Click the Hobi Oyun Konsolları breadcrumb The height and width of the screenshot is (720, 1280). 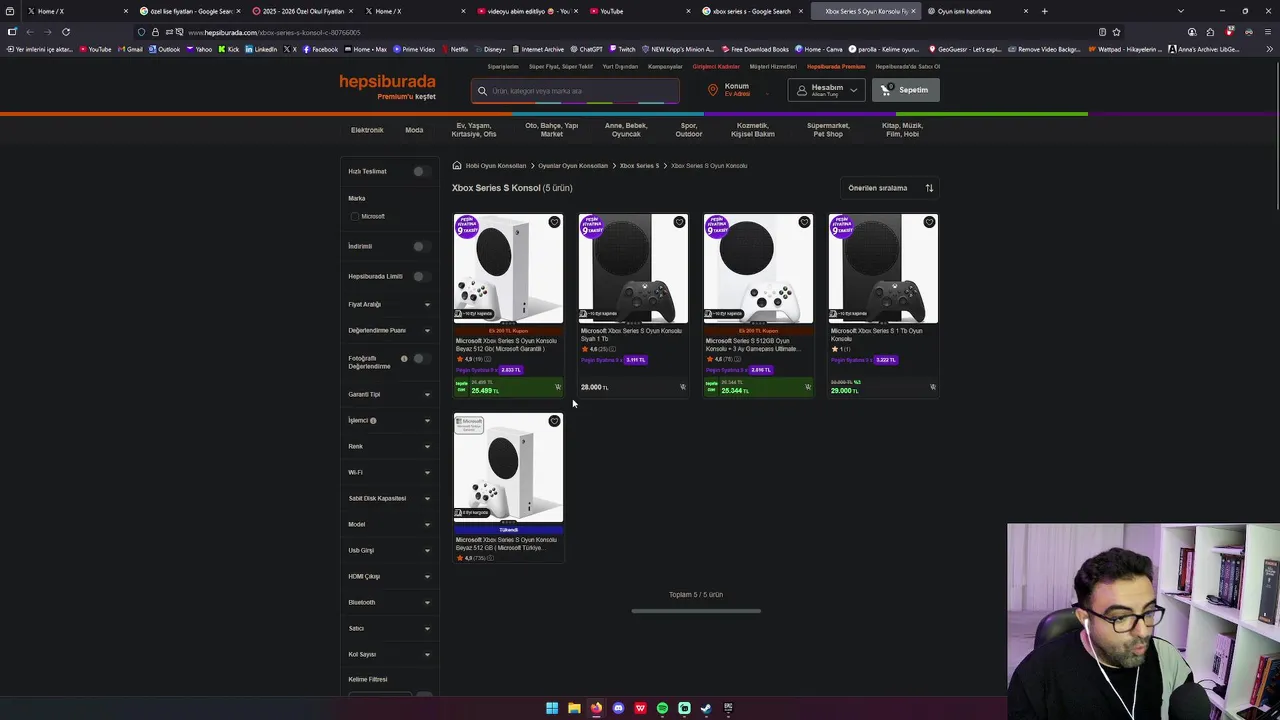495,166
